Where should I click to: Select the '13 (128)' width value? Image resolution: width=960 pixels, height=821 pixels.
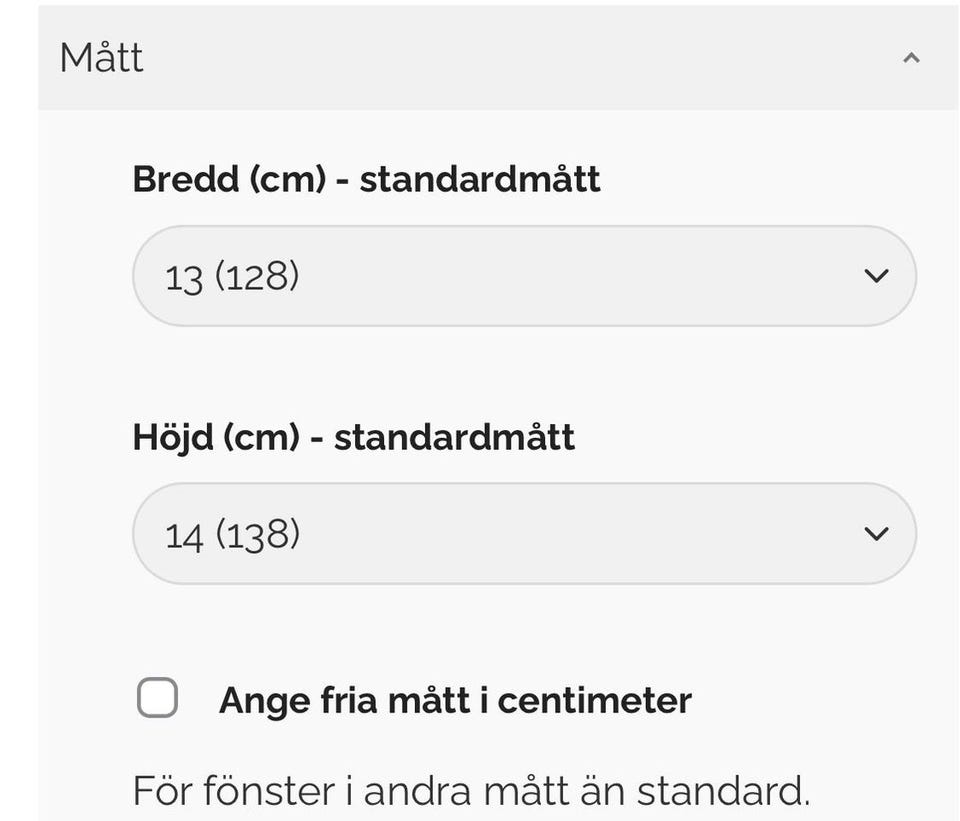(232, 277)
